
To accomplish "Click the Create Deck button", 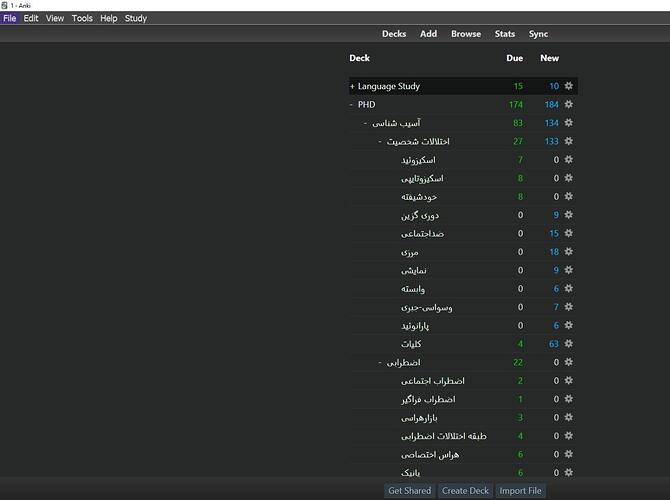I will pyautogui.click(x=465, y=491).
